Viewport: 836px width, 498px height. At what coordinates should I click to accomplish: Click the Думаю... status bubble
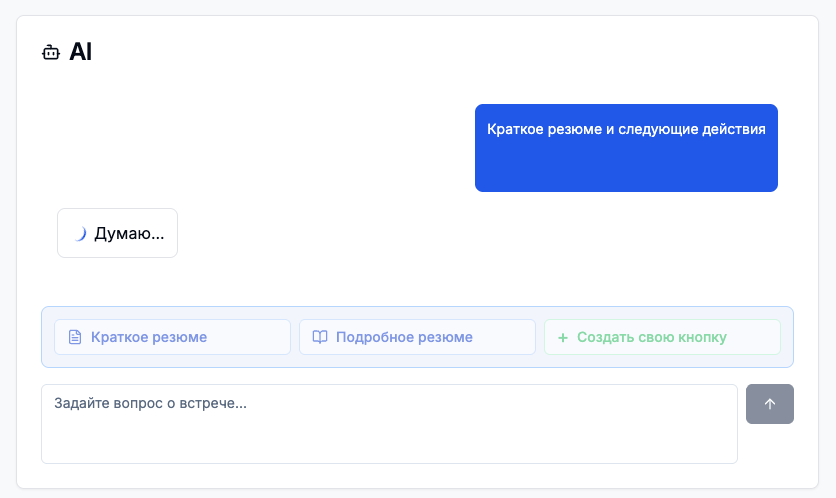(117, 233)
